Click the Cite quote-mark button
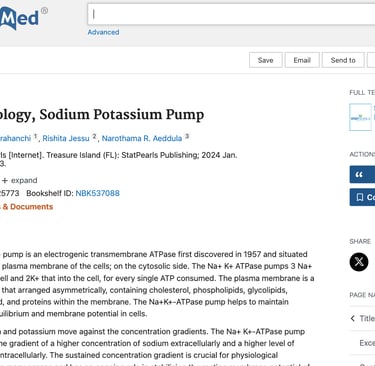375x366 pixels. pyautogui.click(x=362, y=174)
